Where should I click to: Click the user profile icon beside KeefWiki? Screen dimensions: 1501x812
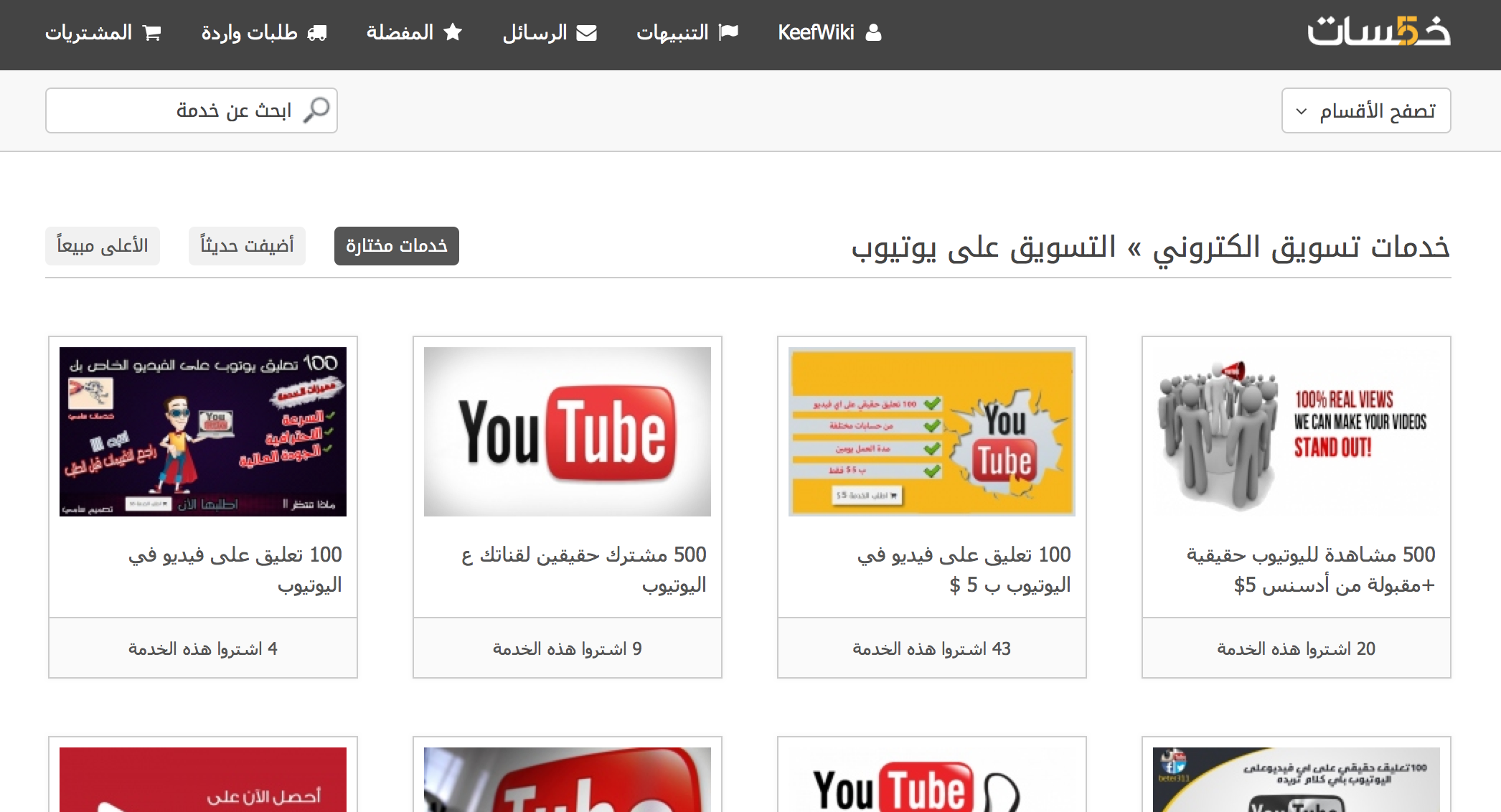pyautogui.click(x=873, y=32)
